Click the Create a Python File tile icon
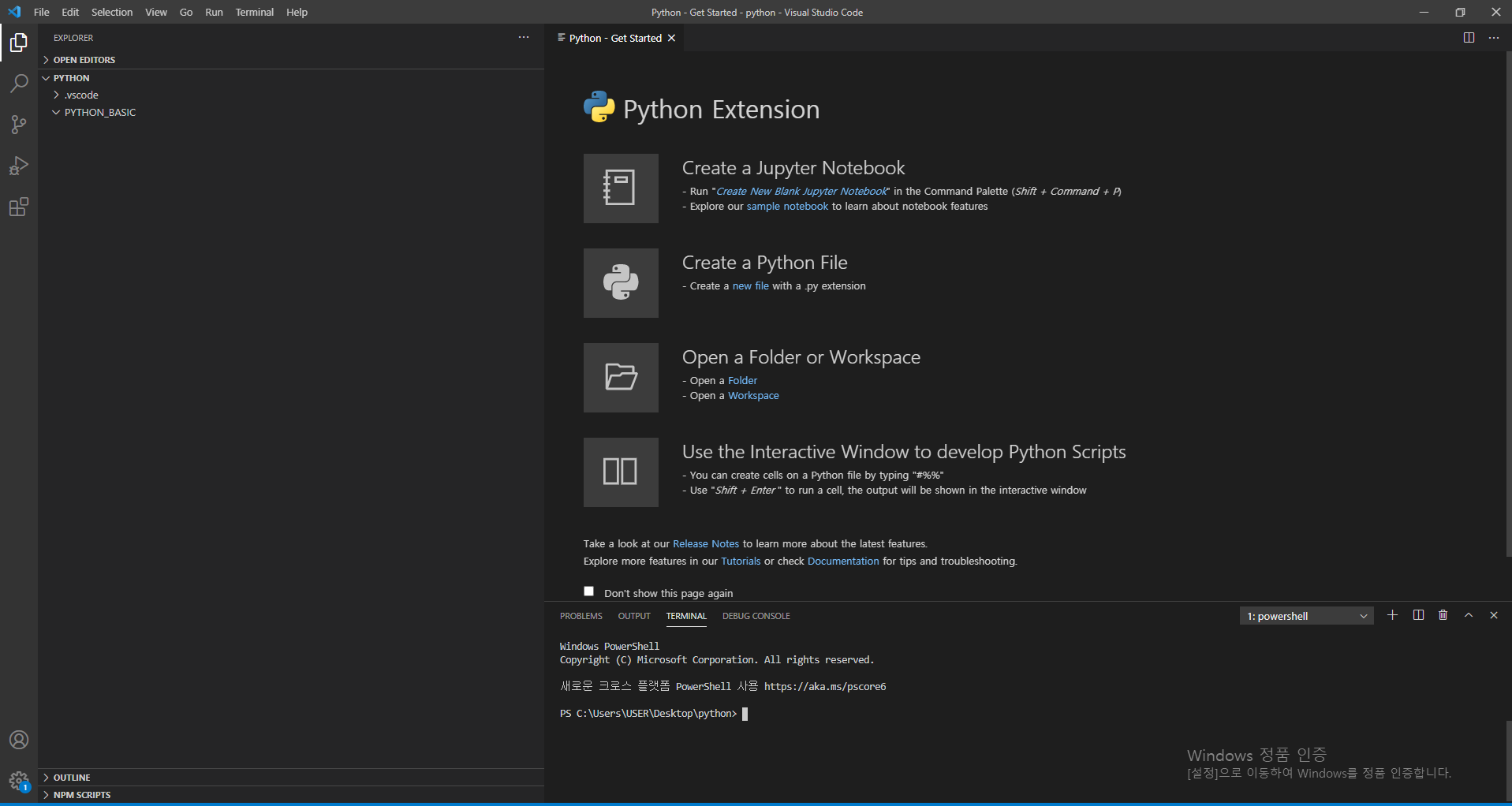1512x806 pixels. (x=621, y=283)
